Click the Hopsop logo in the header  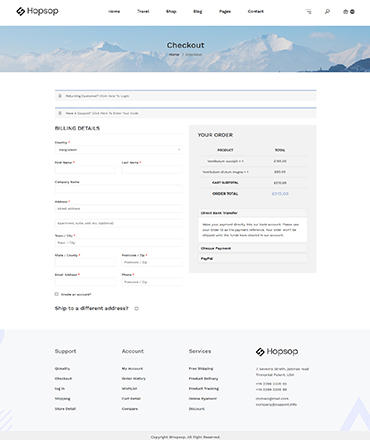(37, 11)
